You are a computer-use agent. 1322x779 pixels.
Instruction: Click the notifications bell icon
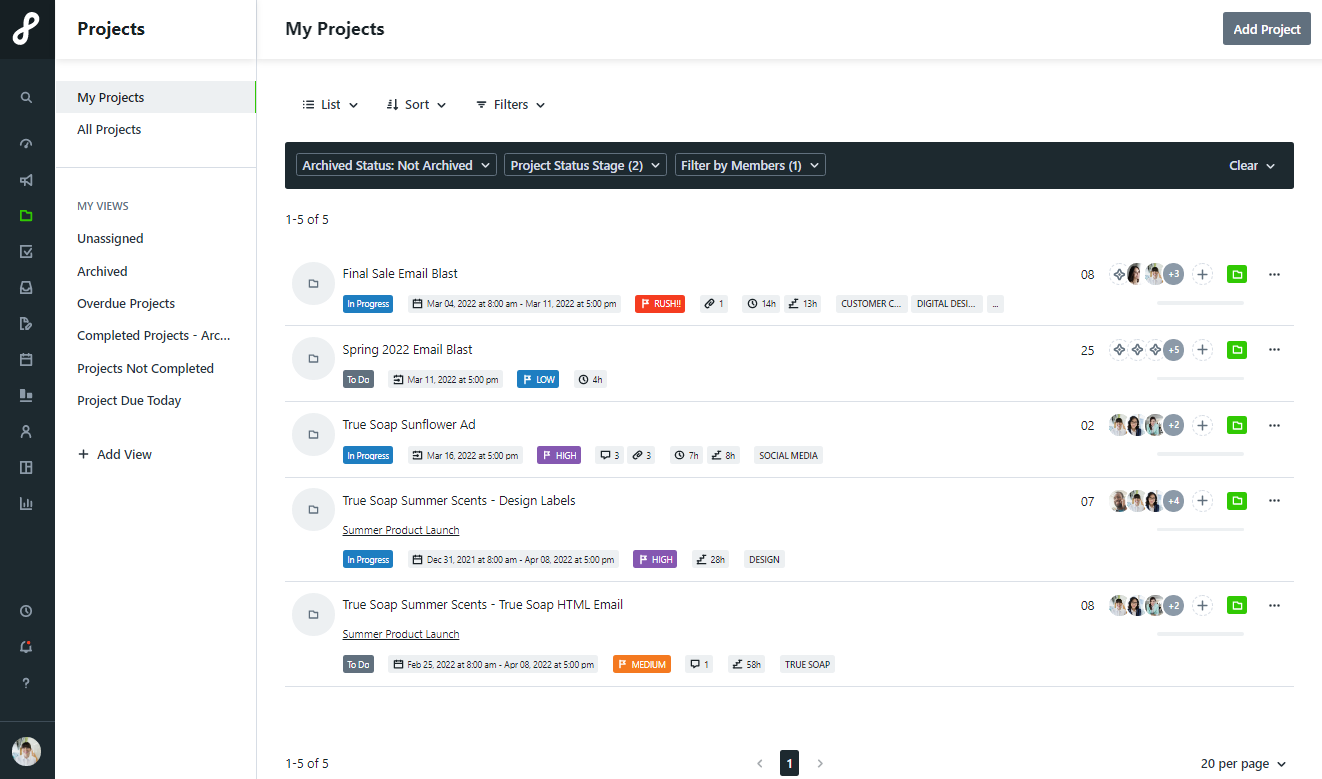(x=27, y=647)
